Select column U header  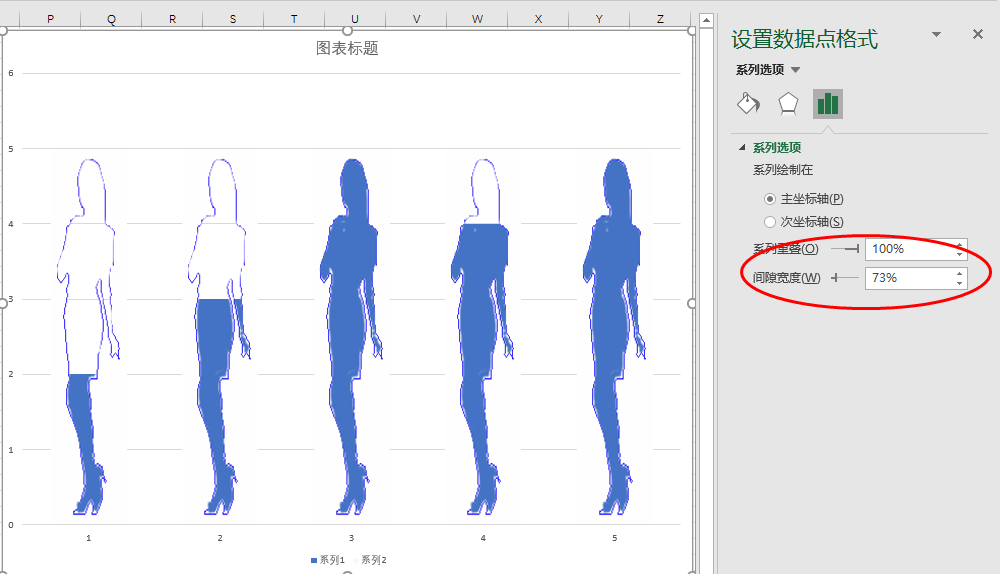355,19
